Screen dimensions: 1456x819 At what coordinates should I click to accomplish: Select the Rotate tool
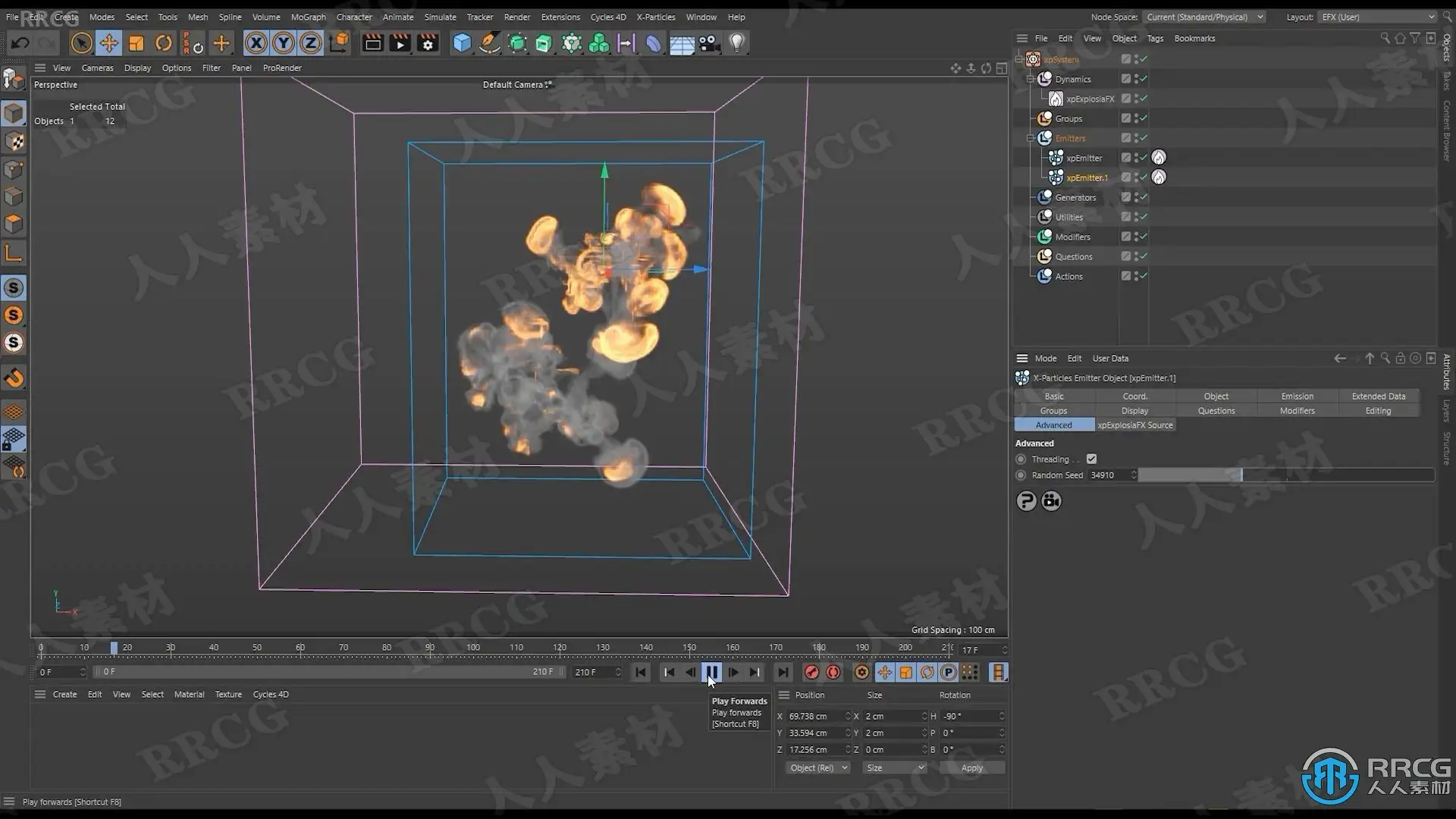pos(164,43)
